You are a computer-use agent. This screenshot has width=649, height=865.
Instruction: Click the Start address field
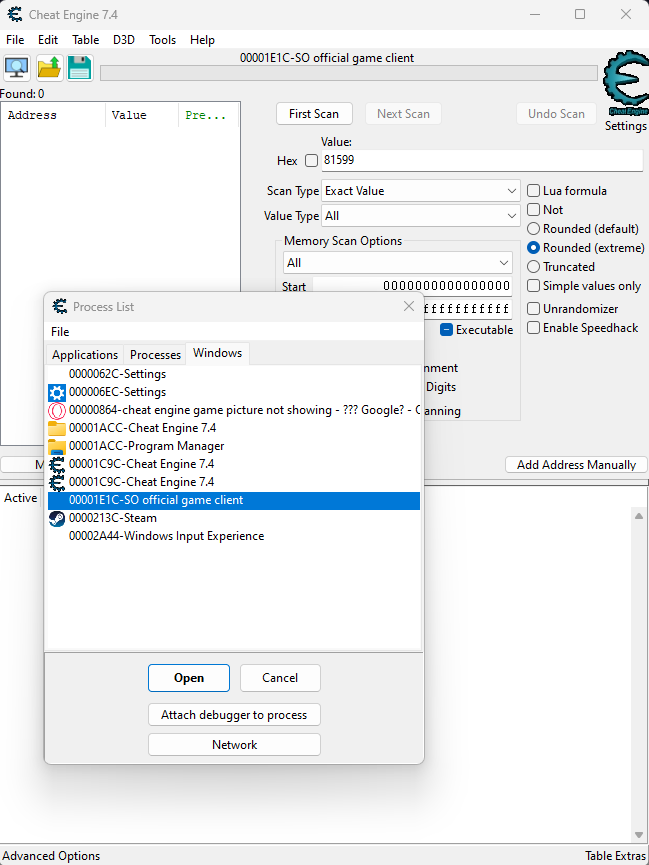412,286
